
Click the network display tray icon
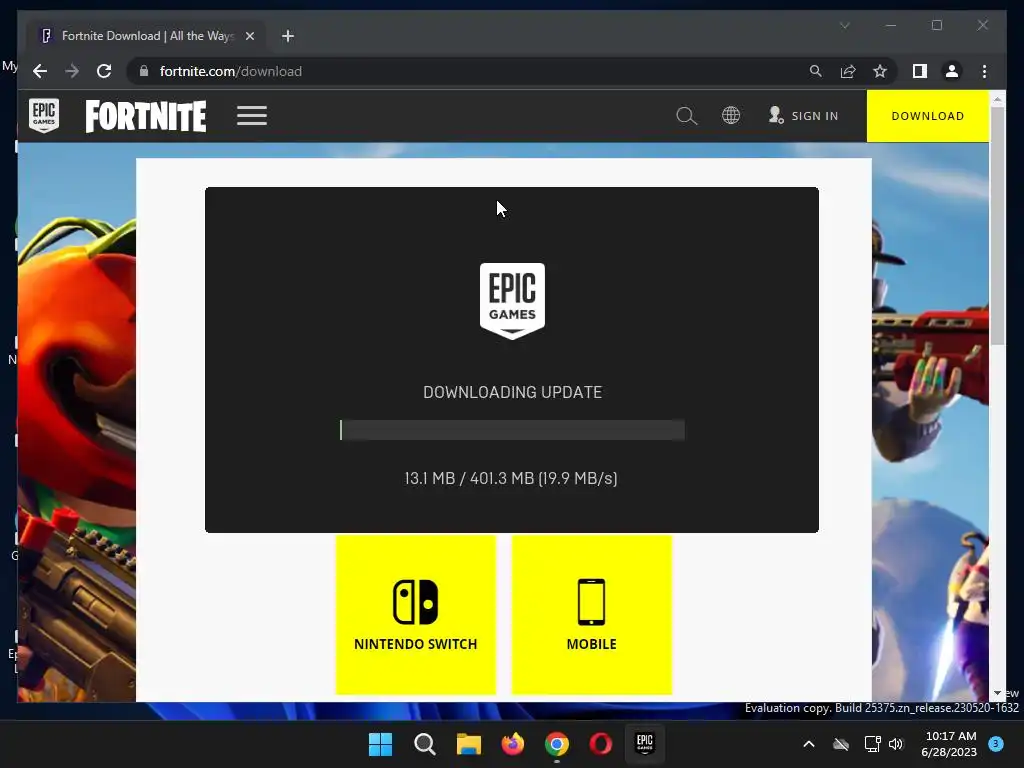click(x=872, y=744)
